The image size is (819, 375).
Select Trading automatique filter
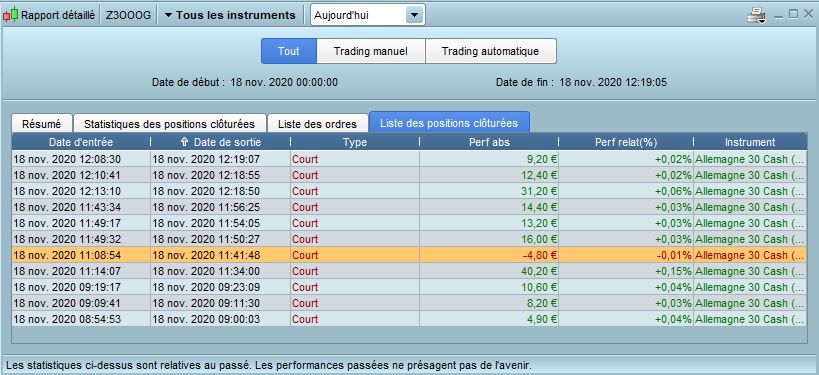point(490,51)
